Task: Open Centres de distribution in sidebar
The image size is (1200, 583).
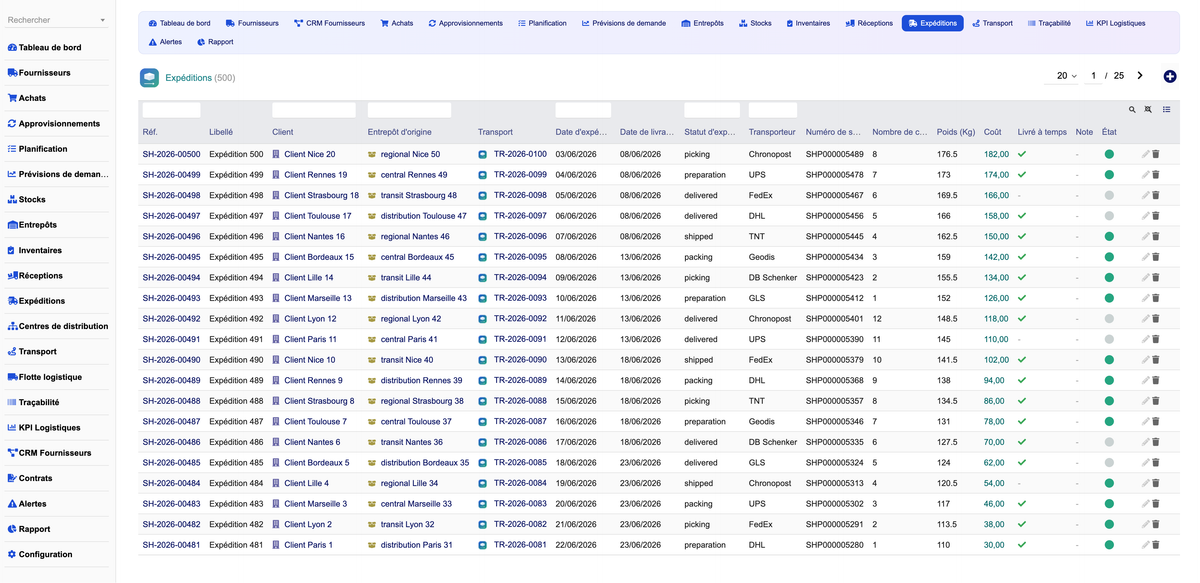Action: point(57,326)
